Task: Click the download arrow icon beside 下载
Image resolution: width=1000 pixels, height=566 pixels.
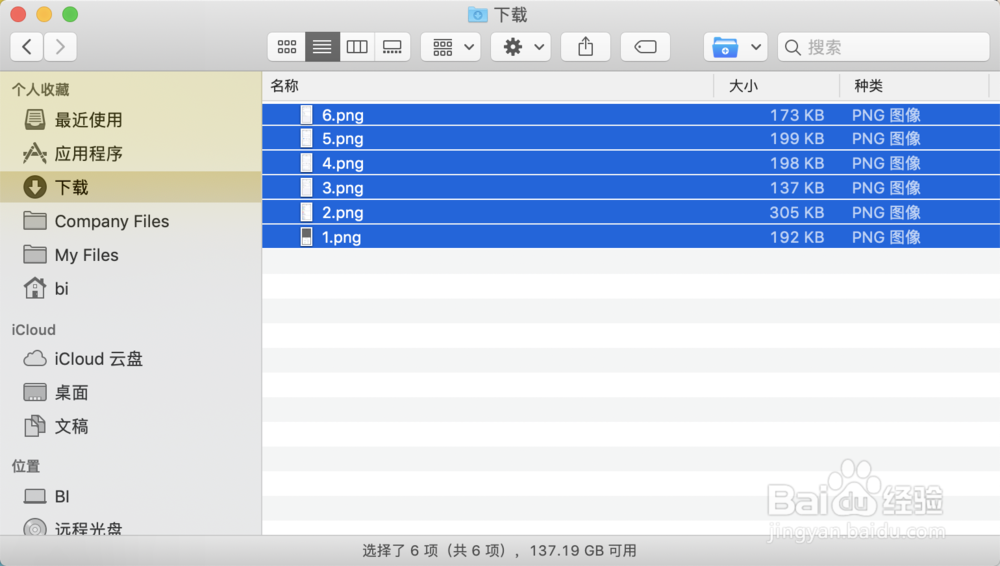Action: [x=34, y=187]
